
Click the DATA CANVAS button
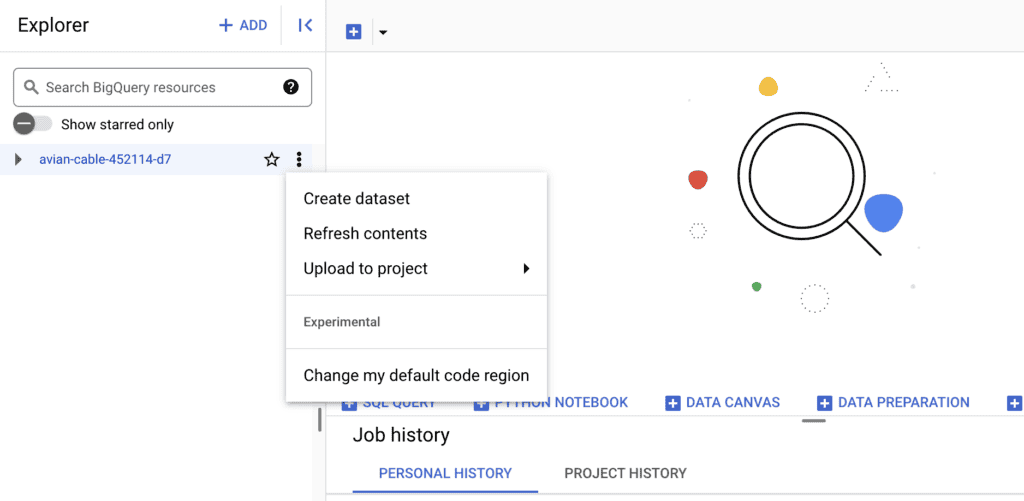(x=722, y=402)
